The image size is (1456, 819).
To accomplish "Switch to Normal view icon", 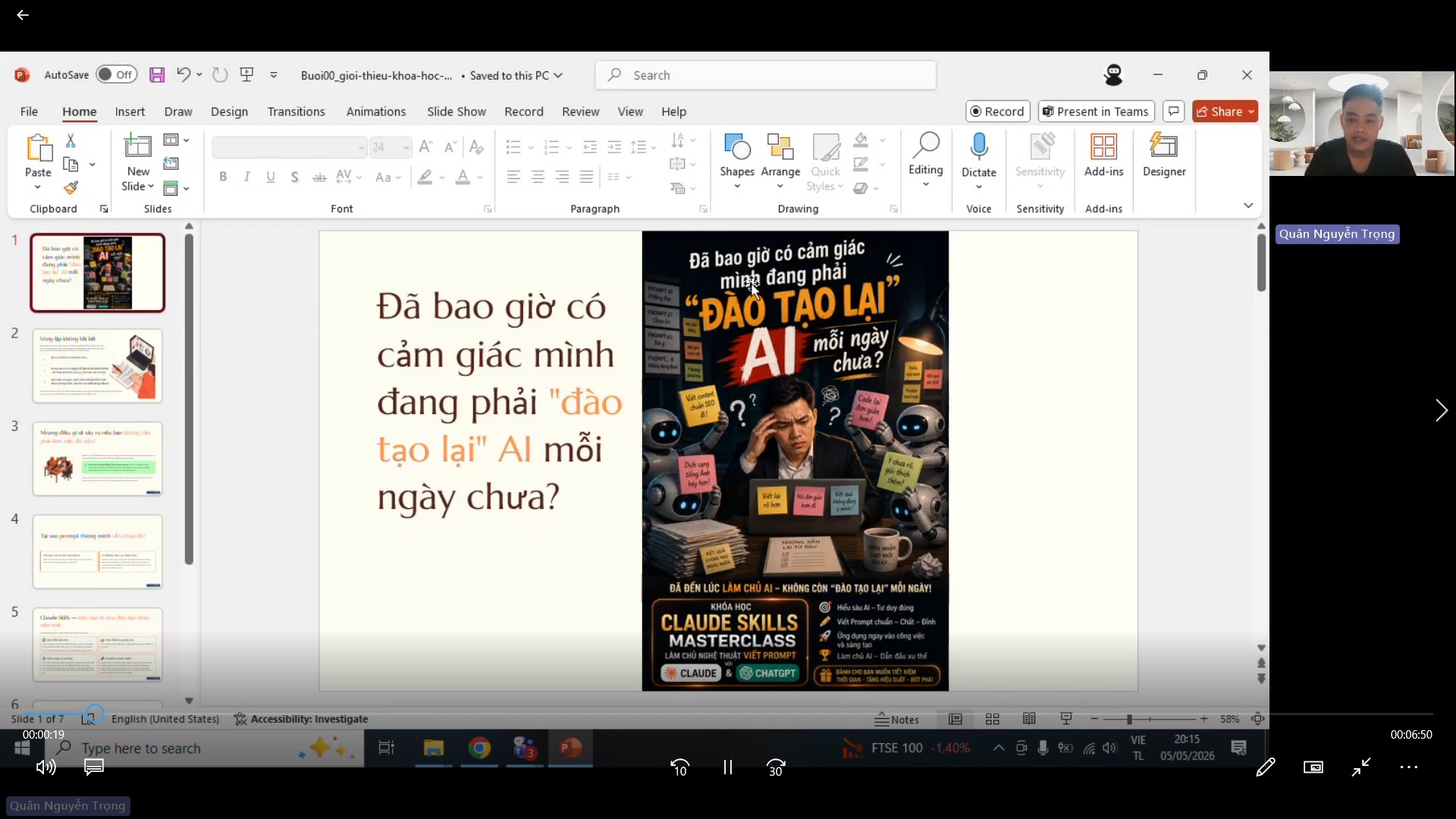I will (x=955, y=719).
